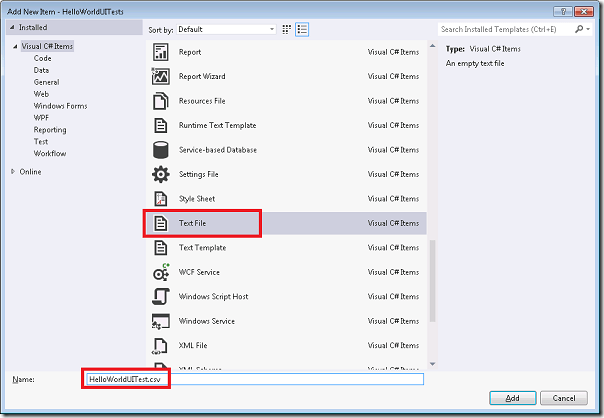
Task: Switch to medium icons list view
Action: [x=302, y=29]
